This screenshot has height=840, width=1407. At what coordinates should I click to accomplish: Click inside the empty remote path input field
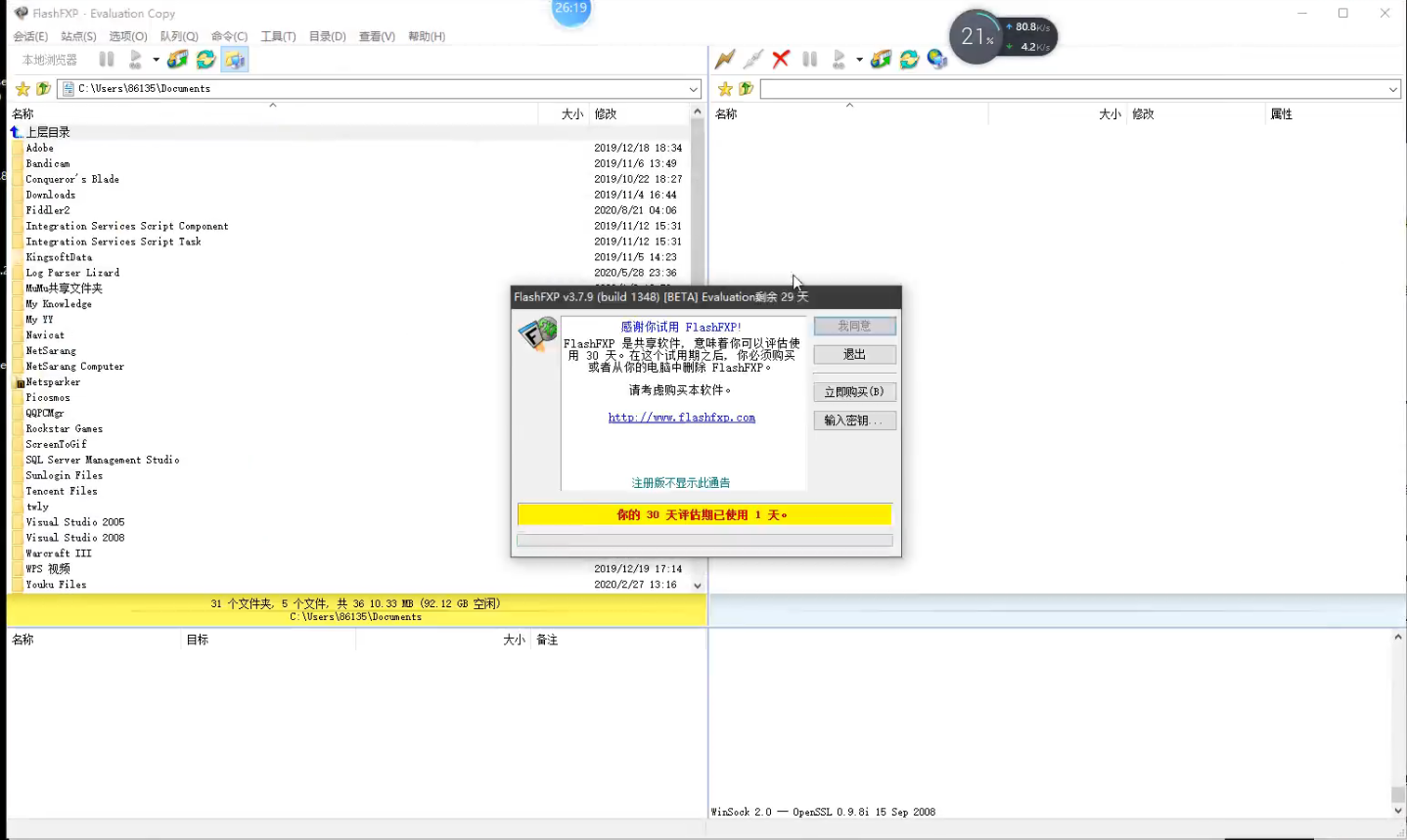pos(1073,89)
